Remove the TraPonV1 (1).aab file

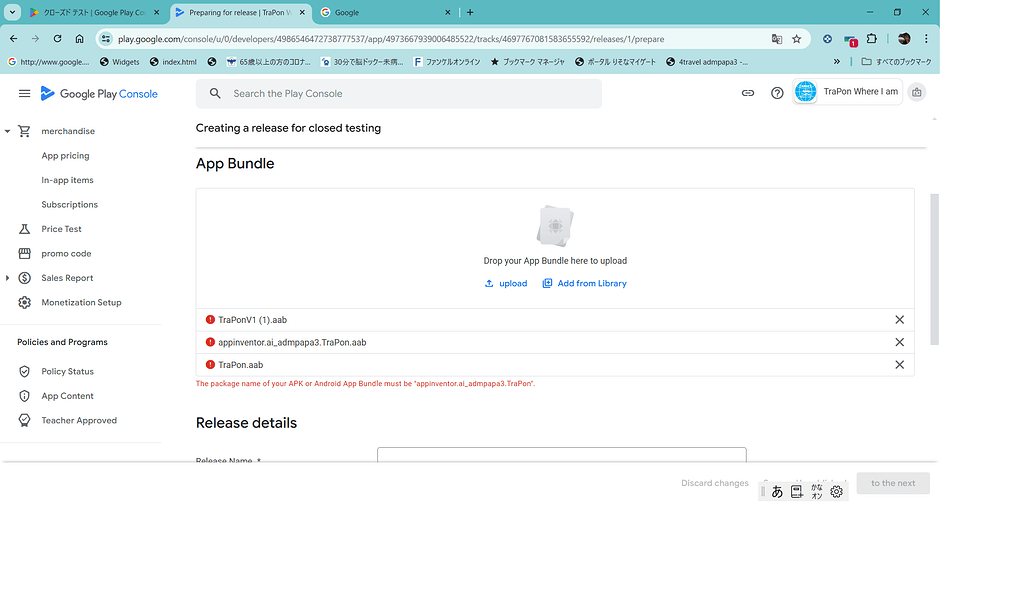899,320
